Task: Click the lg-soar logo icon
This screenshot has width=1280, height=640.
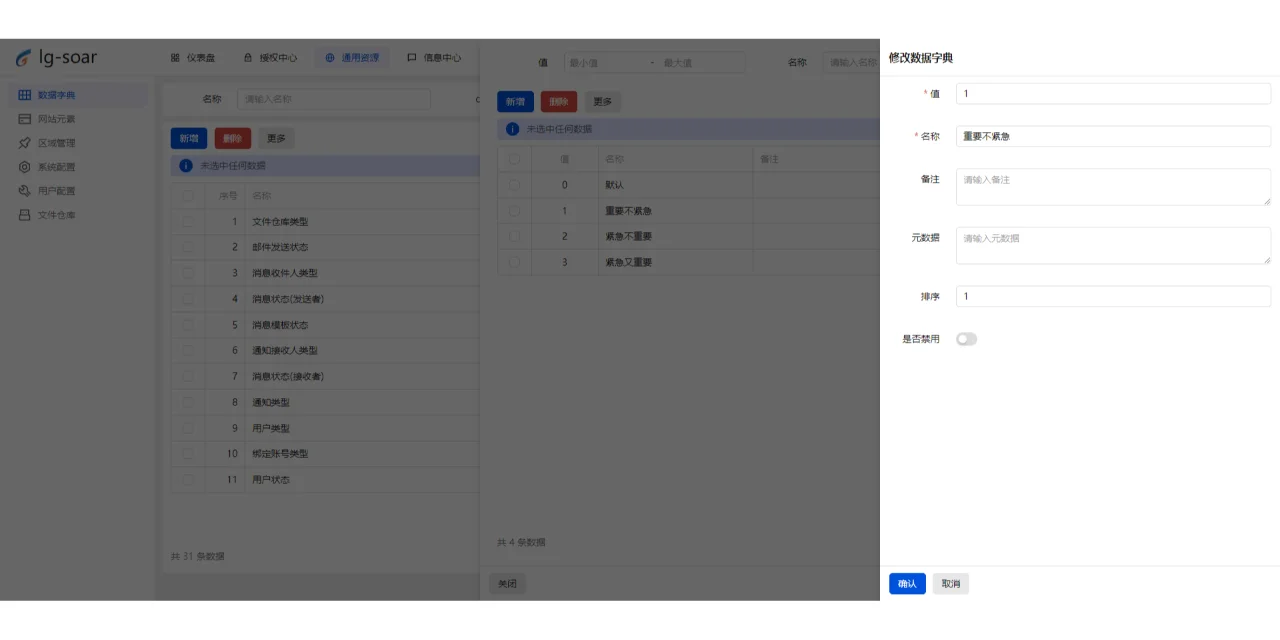Action: [23, 58]
